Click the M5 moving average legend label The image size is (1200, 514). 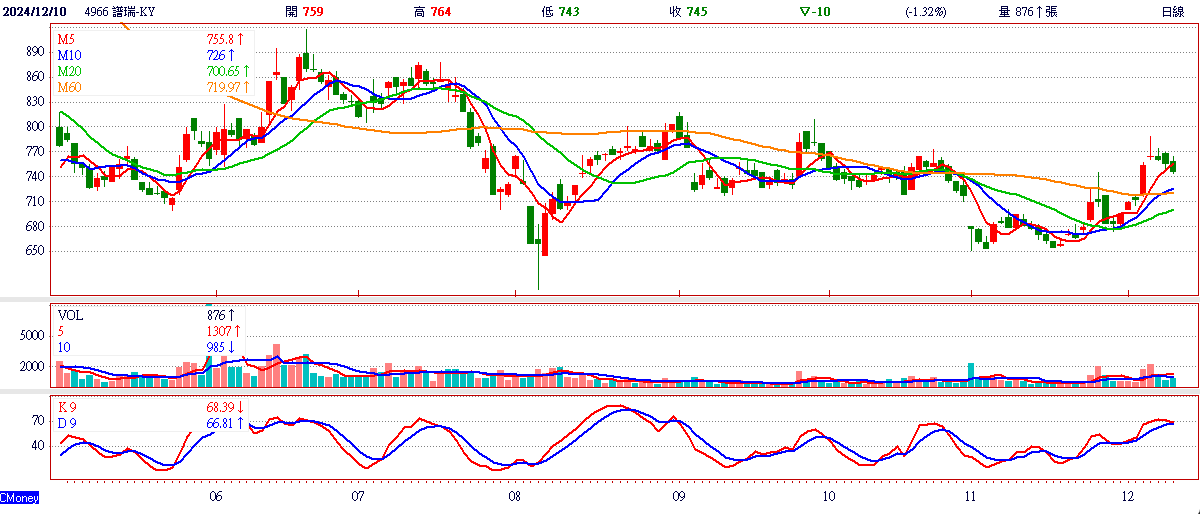pyautogui.click(x=67, y=38)
